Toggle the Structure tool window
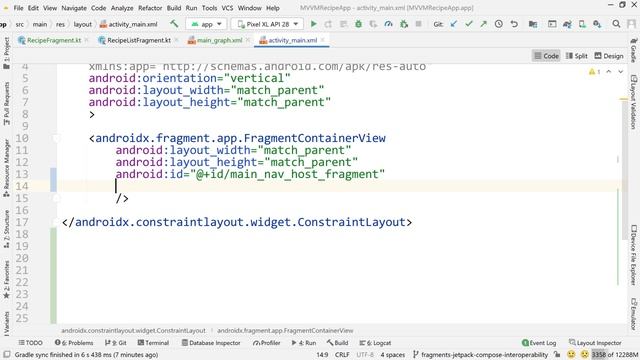This screenshot has height=360, width=640. 7,229
